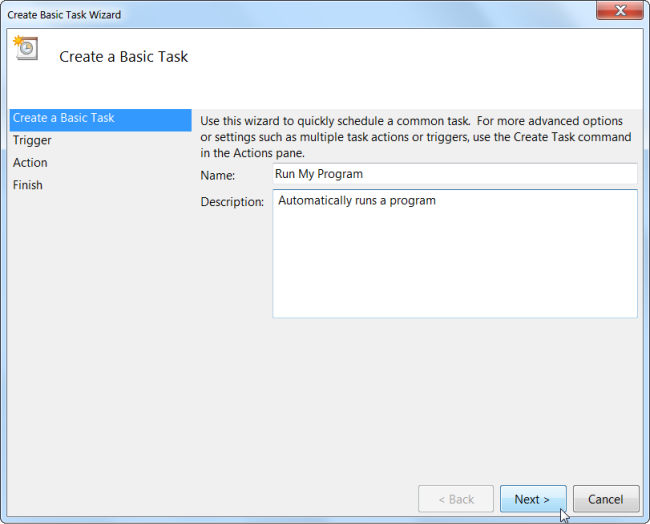Cancel the wizard with the Cancel button
Image resolution: width=650 pixels, height=524 pixels.
click(x=605, y=499)
